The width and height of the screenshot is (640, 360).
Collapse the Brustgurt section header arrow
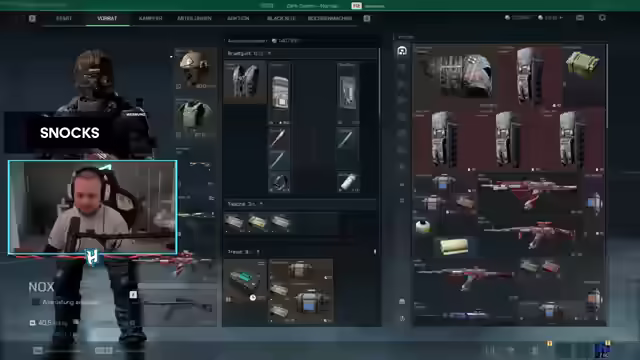coord(269,53)
